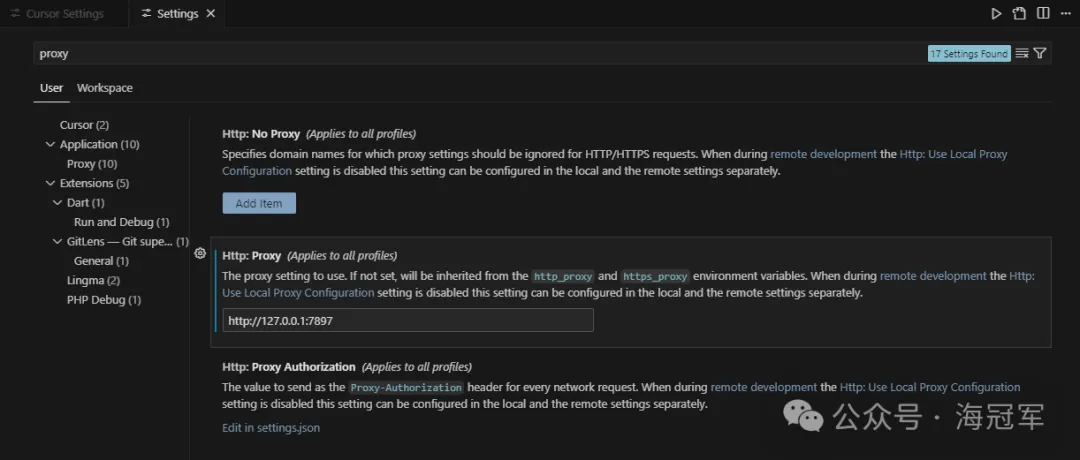This screenshot has width=1080, height=460.
Task: Open the more actions ellipsis menu
Action: [1064, 14]
